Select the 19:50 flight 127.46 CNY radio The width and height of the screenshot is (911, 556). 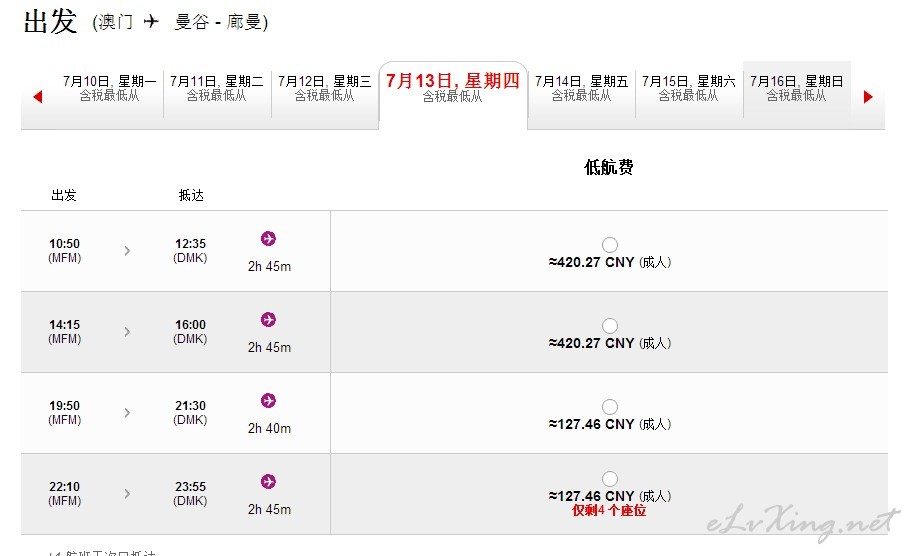click(x=609, y=407)
